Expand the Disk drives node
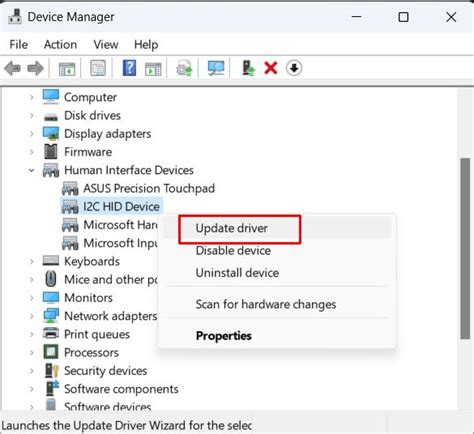 32,116
